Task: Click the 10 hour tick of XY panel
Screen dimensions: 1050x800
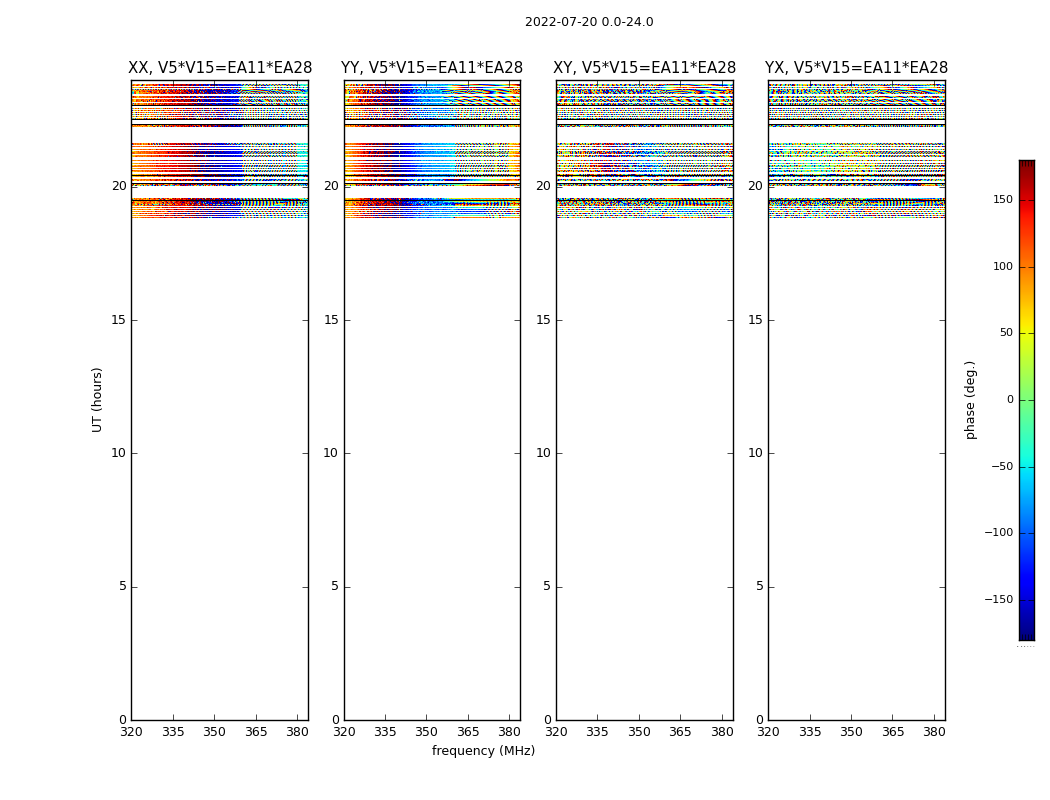Action: [x=543, y=453]
